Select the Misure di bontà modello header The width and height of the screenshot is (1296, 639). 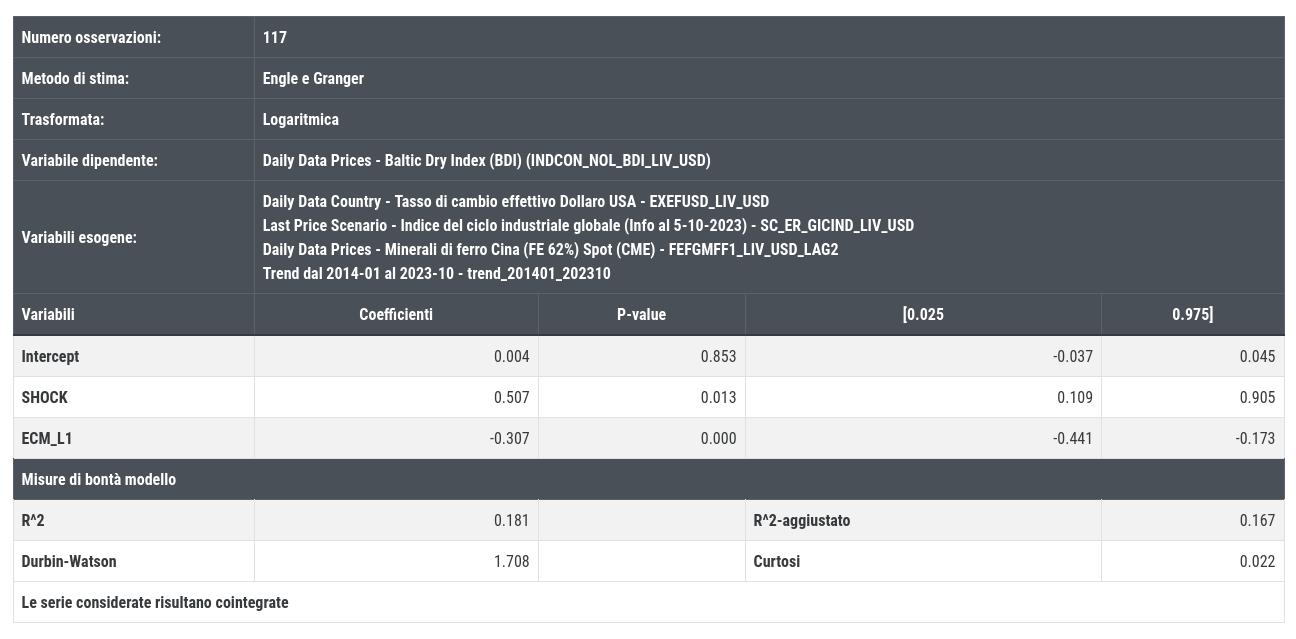pos(99,479)
